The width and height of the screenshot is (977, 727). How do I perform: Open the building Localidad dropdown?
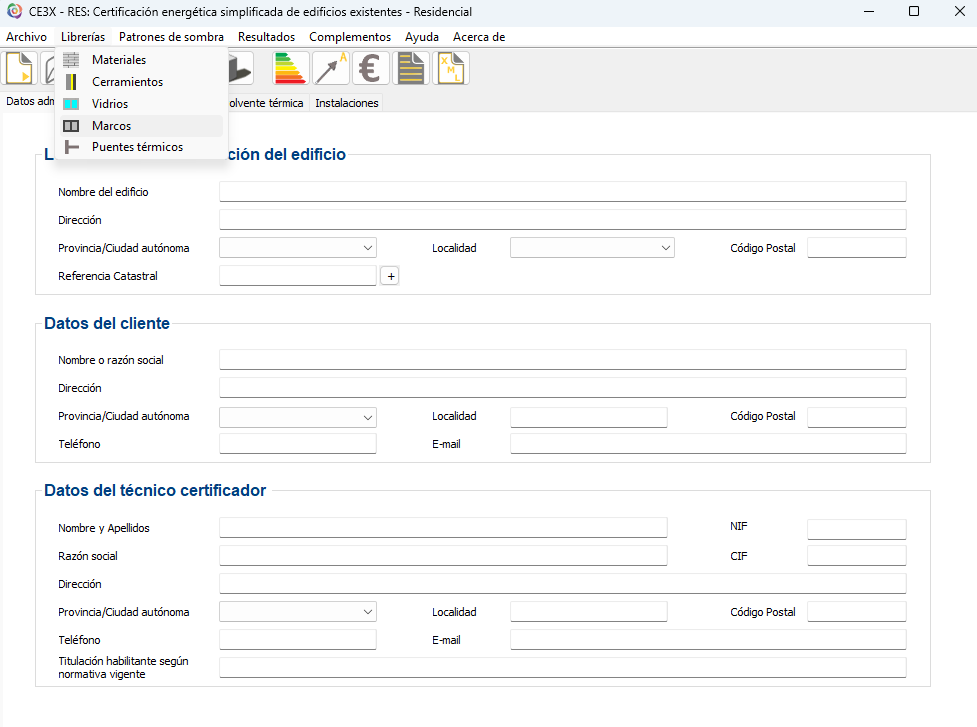(x=592, y=248)
